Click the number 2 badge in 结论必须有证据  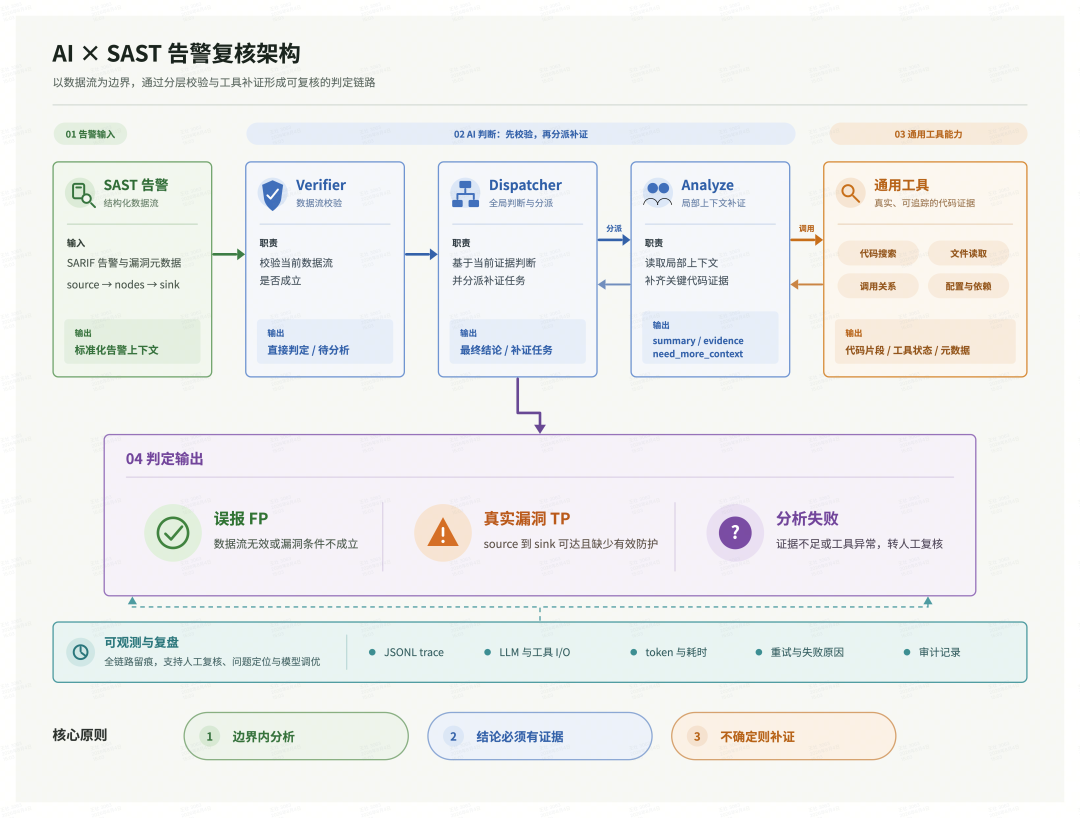click(454, 736)
